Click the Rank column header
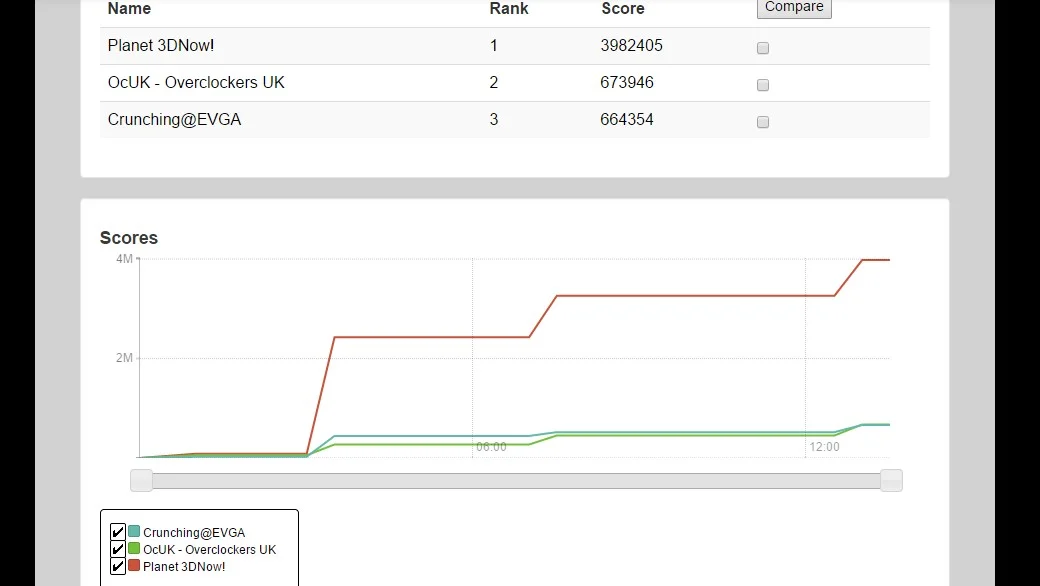 tap(509, 9)
